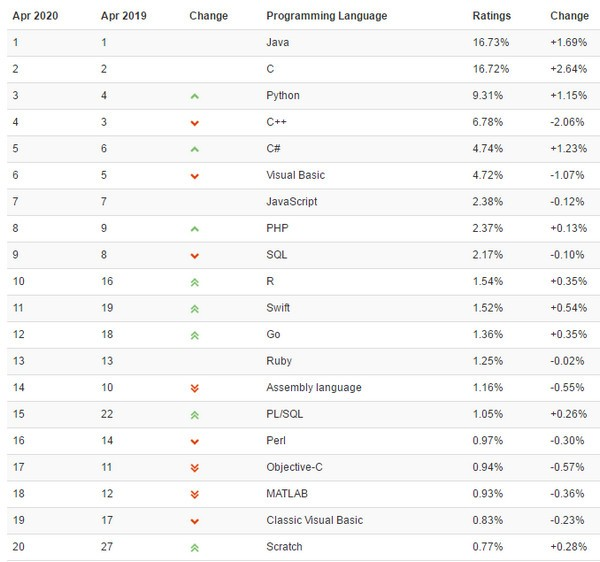Click the red down arrow beside Perl
Image resolution: width=600 pixels, height=562 pixels.
[194, 442]
